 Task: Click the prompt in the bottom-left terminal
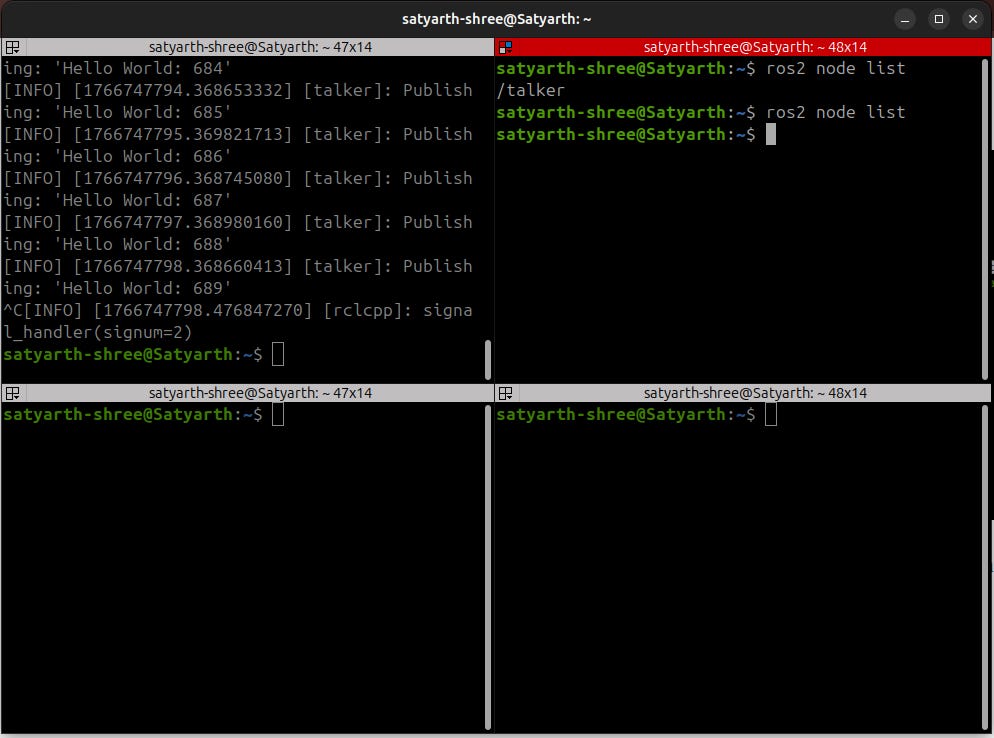click(x=132, y=415)
